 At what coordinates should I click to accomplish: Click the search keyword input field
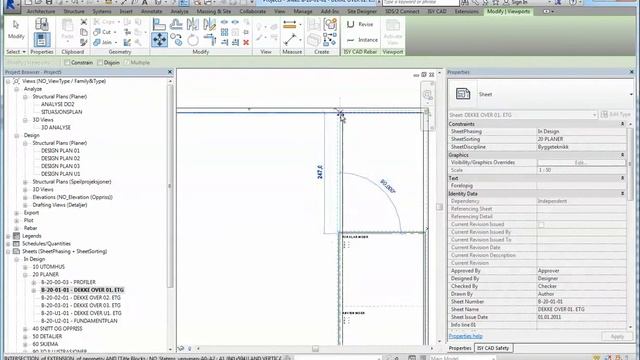pos(420,2)
